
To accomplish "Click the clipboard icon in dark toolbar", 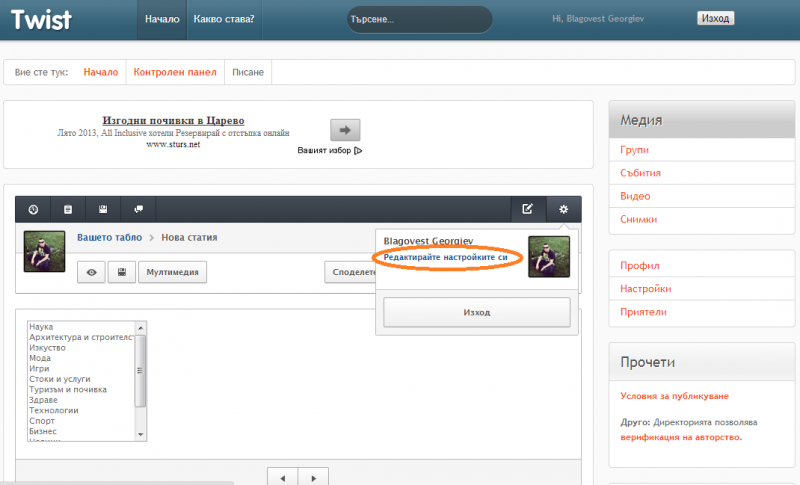I will [68, 209].
